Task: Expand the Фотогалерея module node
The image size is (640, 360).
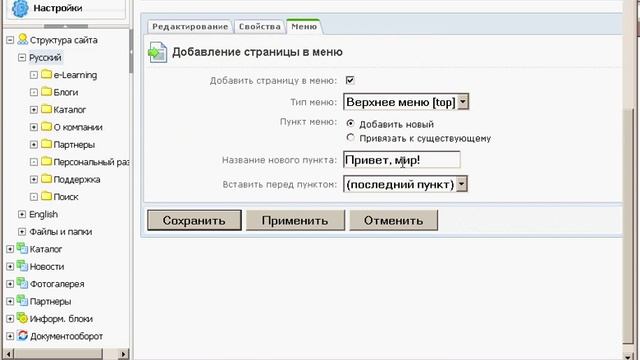Action: click(x=10, y=284)
